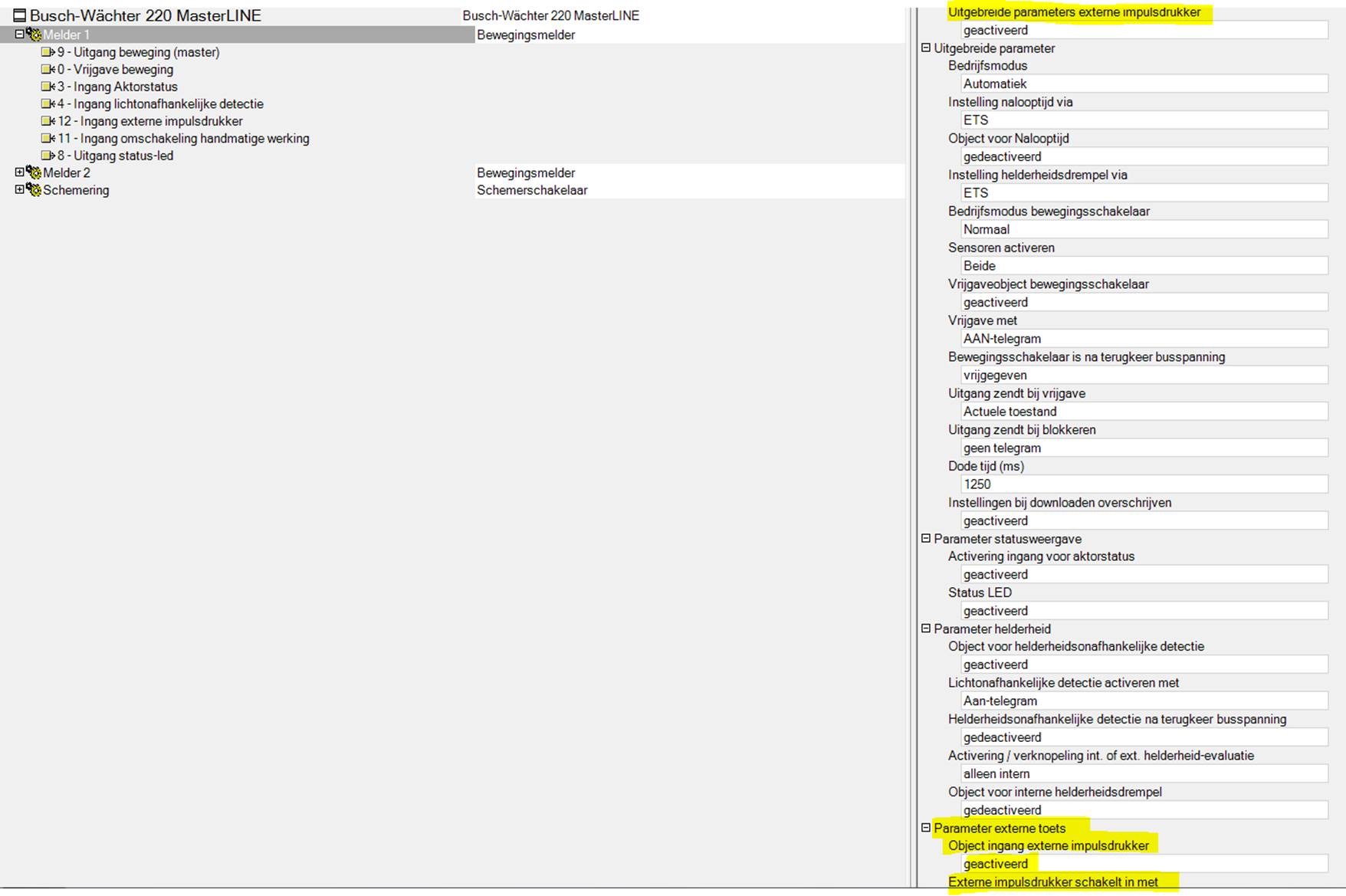
Task: Open Instellingen bij downloaden overschrijven field
Action: coord(1144,520)
